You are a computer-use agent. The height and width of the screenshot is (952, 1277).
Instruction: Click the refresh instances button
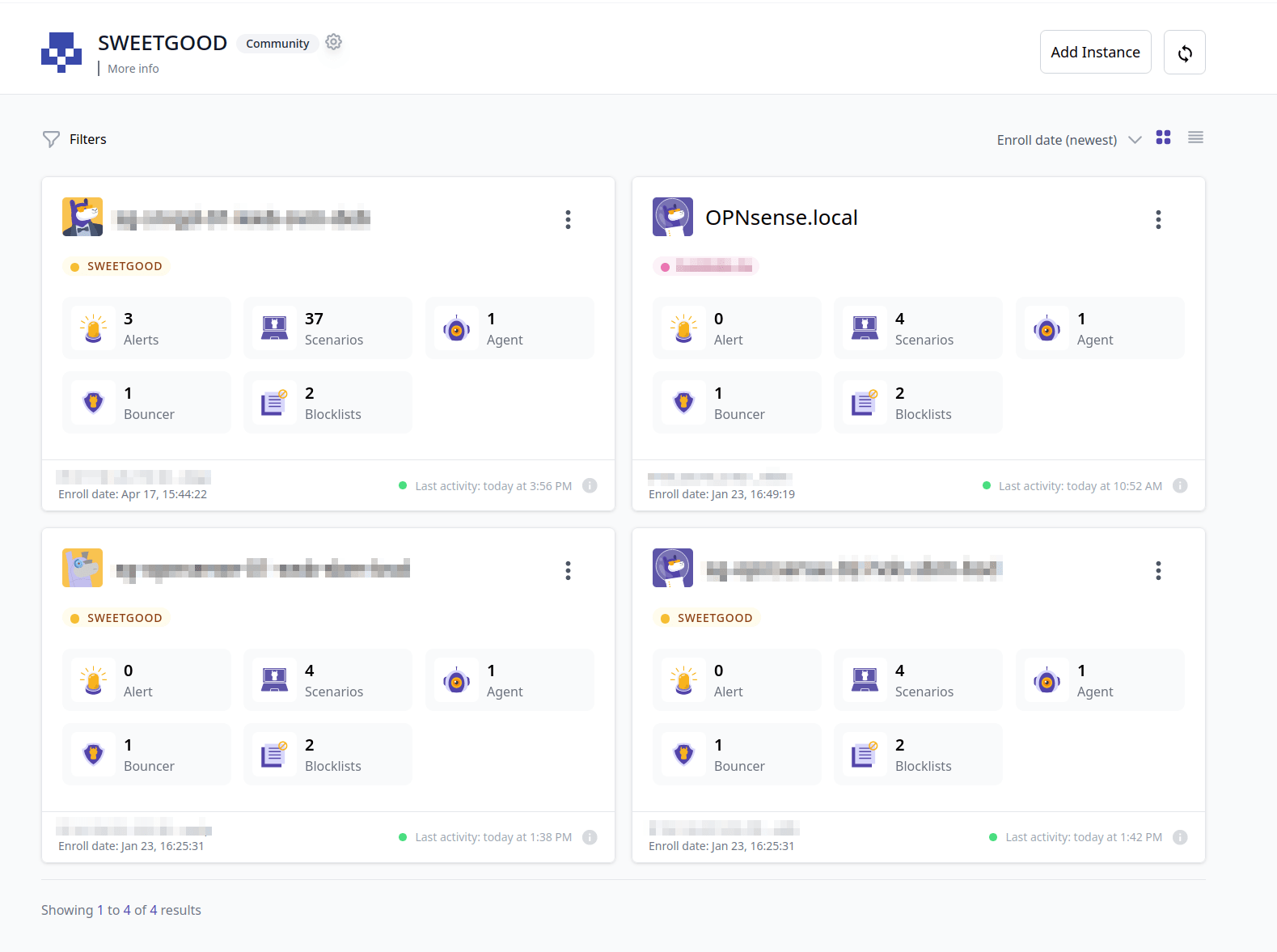(1185, 53)
